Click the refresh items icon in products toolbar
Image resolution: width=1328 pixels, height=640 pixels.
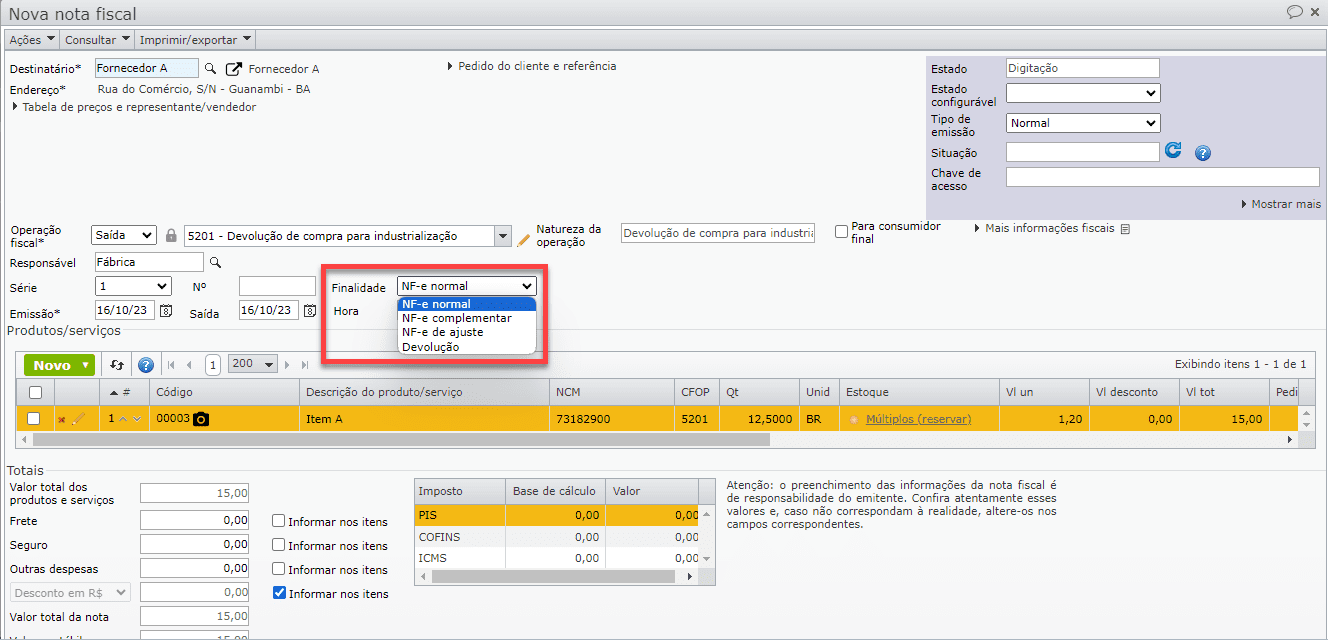coord(117,365)
